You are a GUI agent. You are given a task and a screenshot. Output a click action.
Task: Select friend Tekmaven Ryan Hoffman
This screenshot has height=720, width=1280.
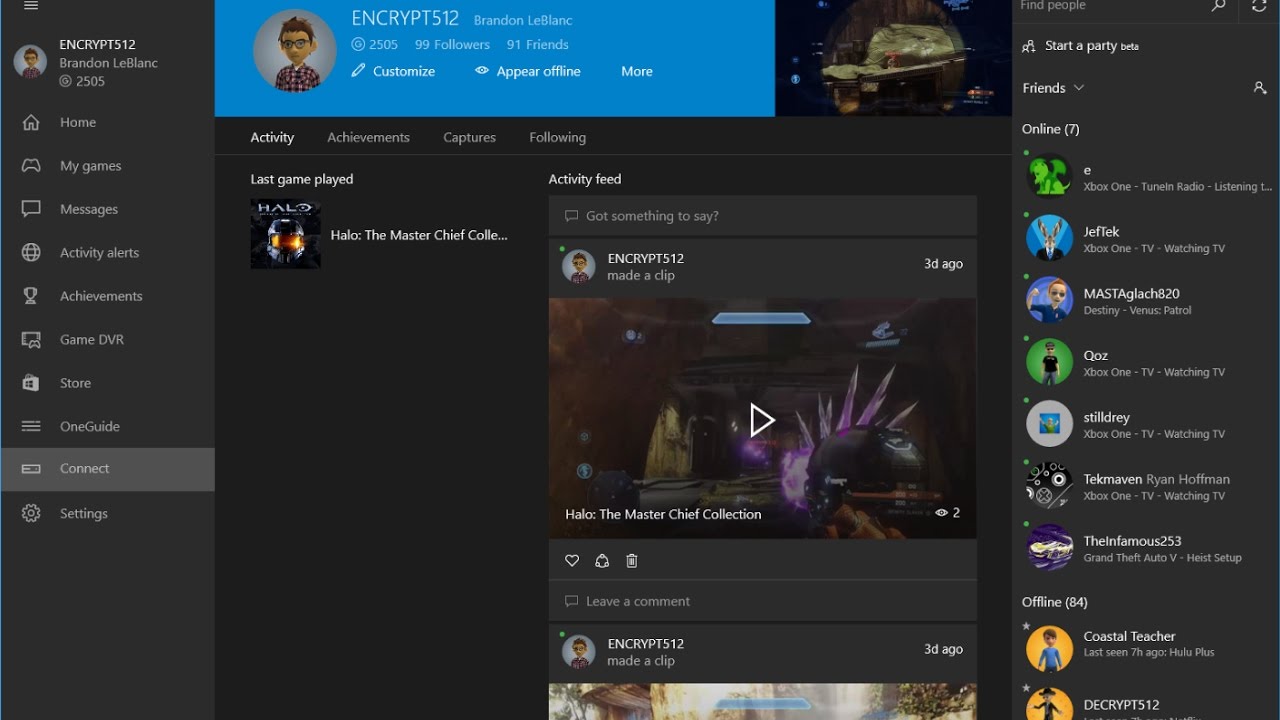(1146, 486)
